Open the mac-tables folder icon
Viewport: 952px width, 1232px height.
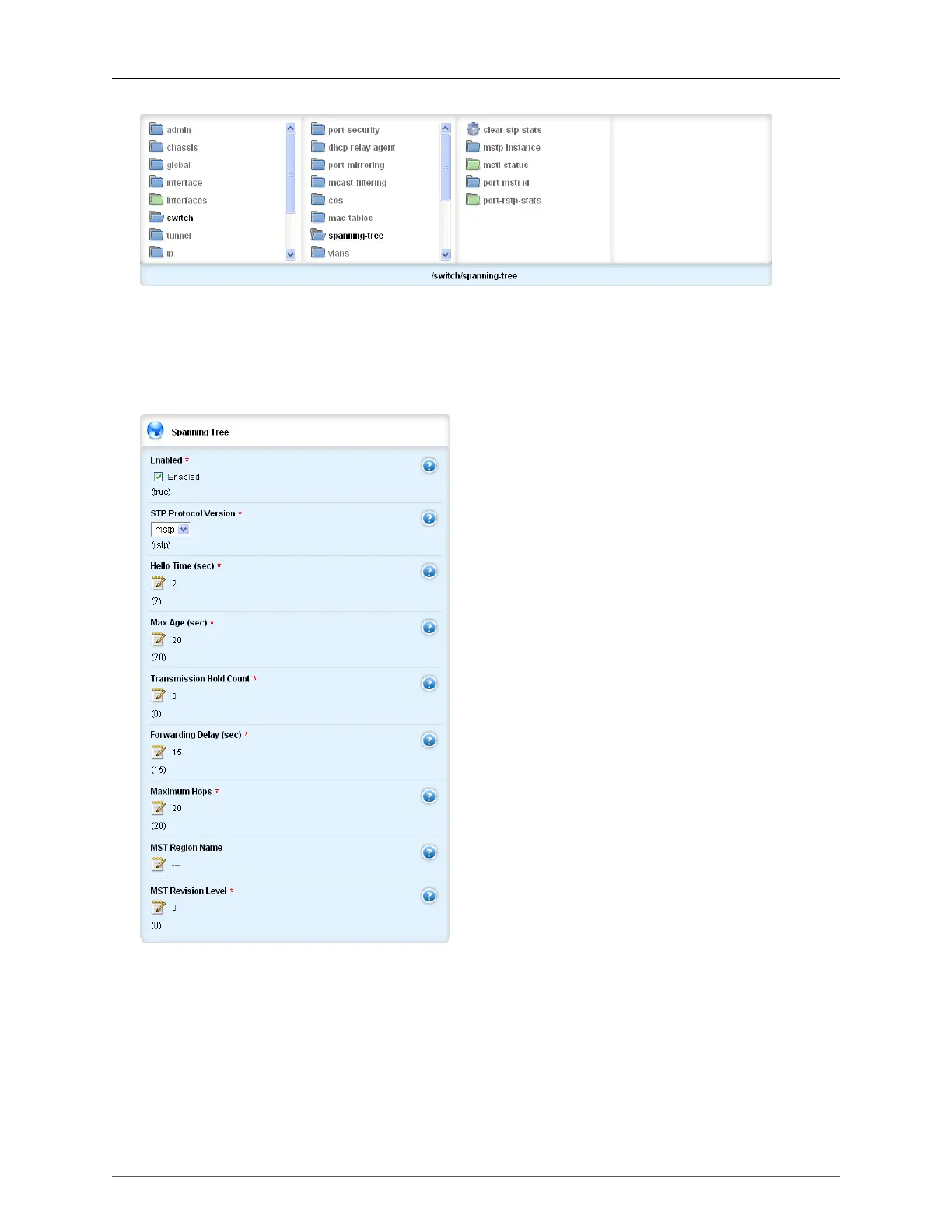click(x=318, y=217)
